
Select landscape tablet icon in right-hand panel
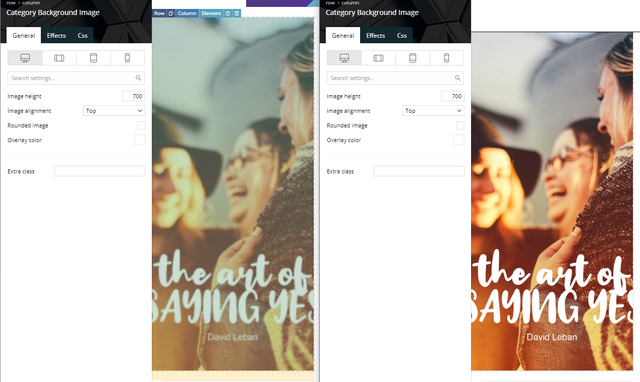click(x=378, y=58)
